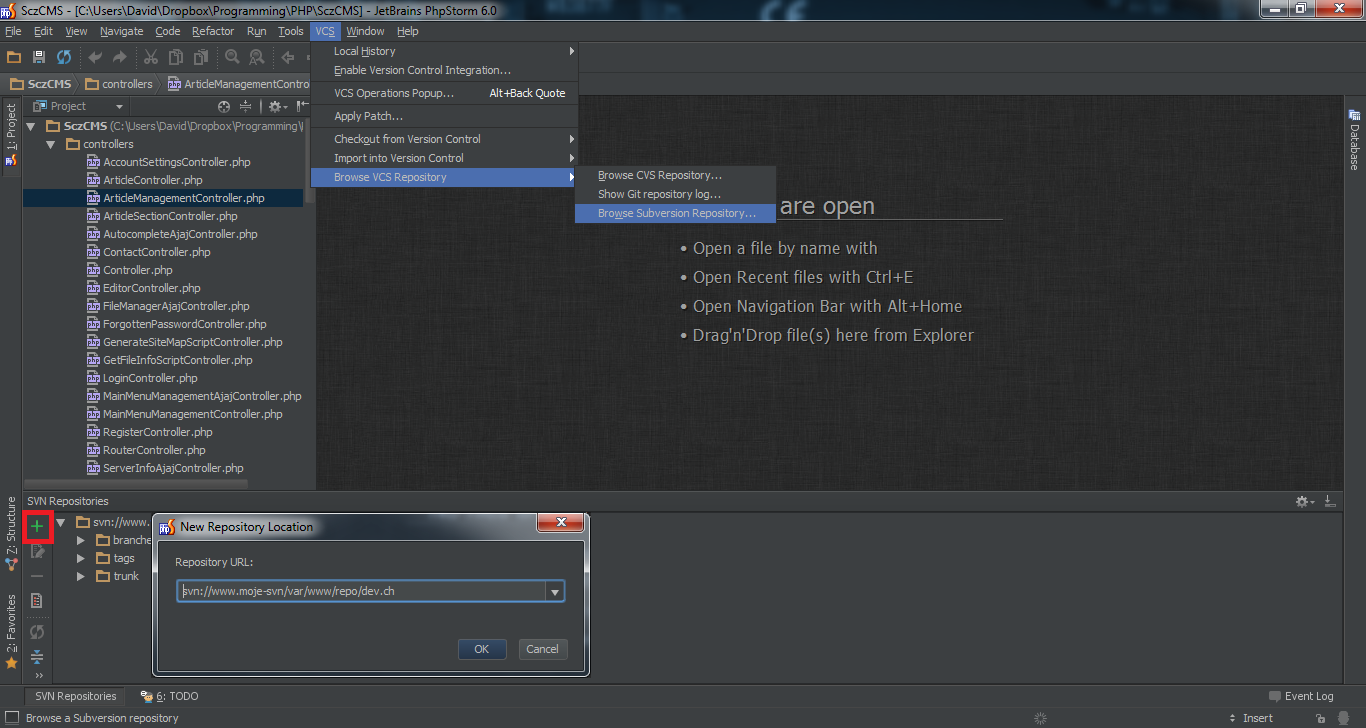Viewport: 1366px width, 728px height.
Task: Click the Edit location pencil icon
Action: (x=37, y=550)
